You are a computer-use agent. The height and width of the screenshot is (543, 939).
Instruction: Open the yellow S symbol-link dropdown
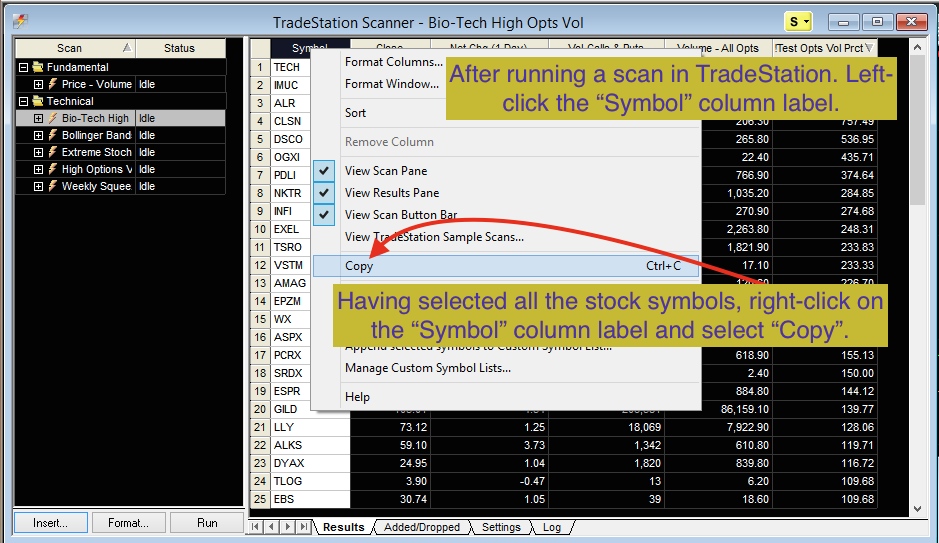(x=798, y=22)
